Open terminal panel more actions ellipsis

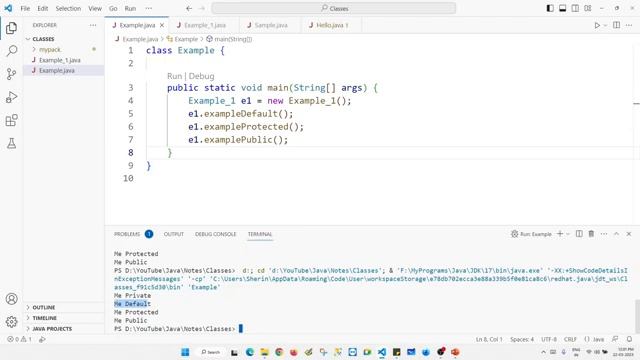(x=604, y=234)
